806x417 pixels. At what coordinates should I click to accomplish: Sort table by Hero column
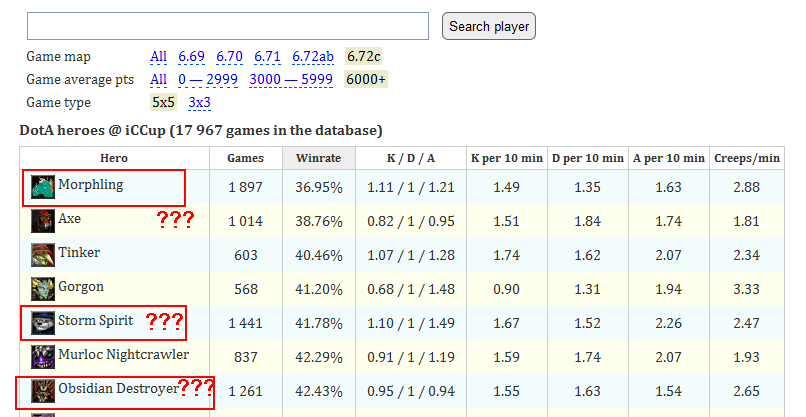(114, 158)
